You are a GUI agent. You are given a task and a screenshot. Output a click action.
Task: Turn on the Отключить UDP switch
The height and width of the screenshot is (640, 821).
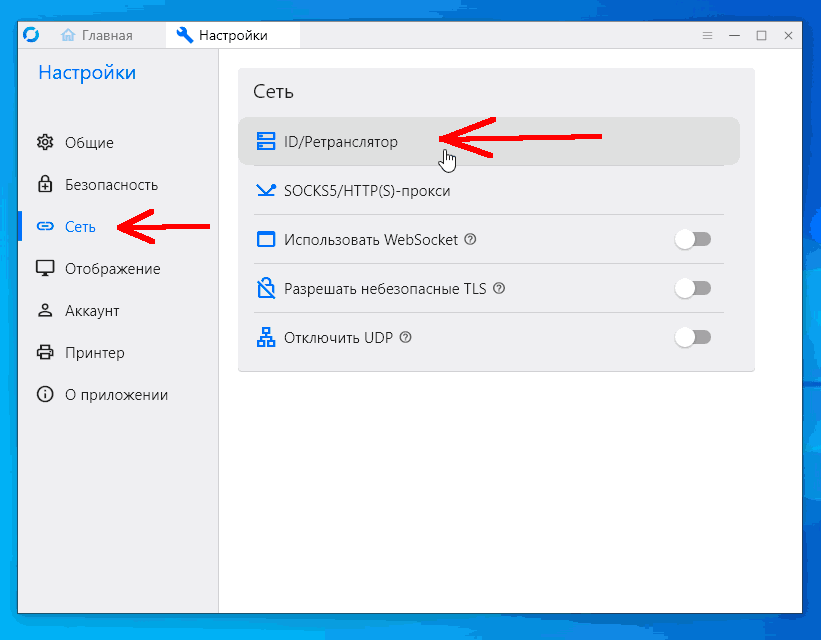693,337
